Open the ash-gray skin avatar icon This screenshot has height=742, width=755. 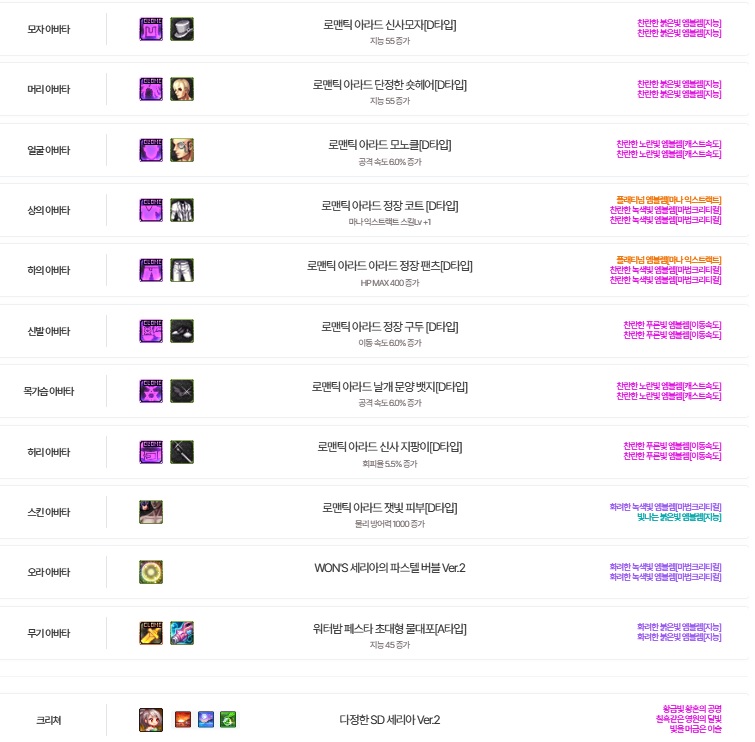coord(151,512)
